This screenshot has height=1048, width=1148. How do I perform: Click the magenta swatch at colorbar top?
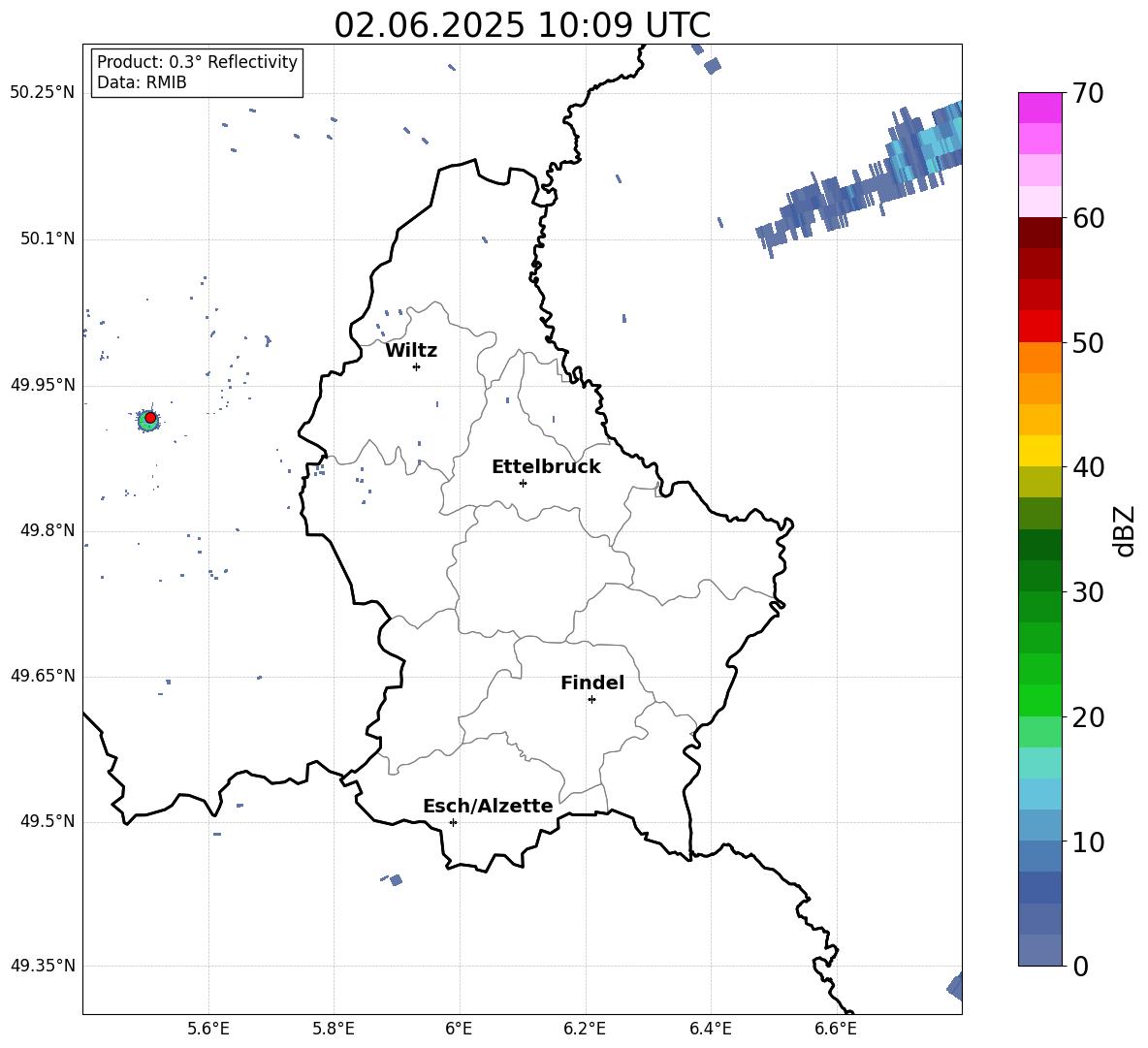click(1039, 109)
